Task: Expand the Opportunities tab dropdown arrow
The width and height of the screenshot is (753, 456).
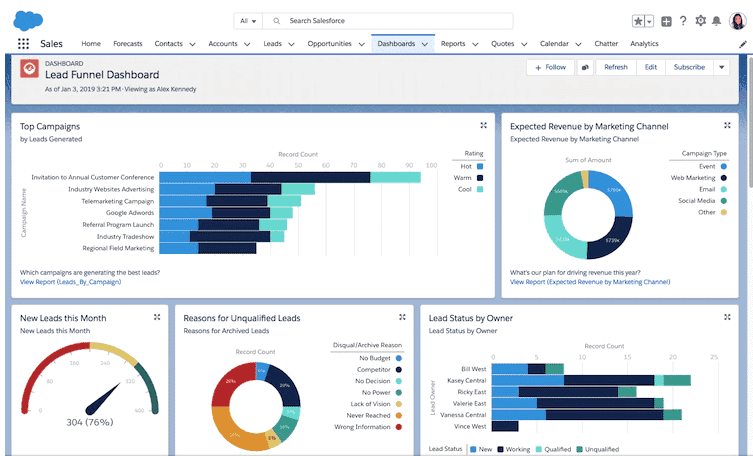Action: pyautogui.click(x=360, y=44)
